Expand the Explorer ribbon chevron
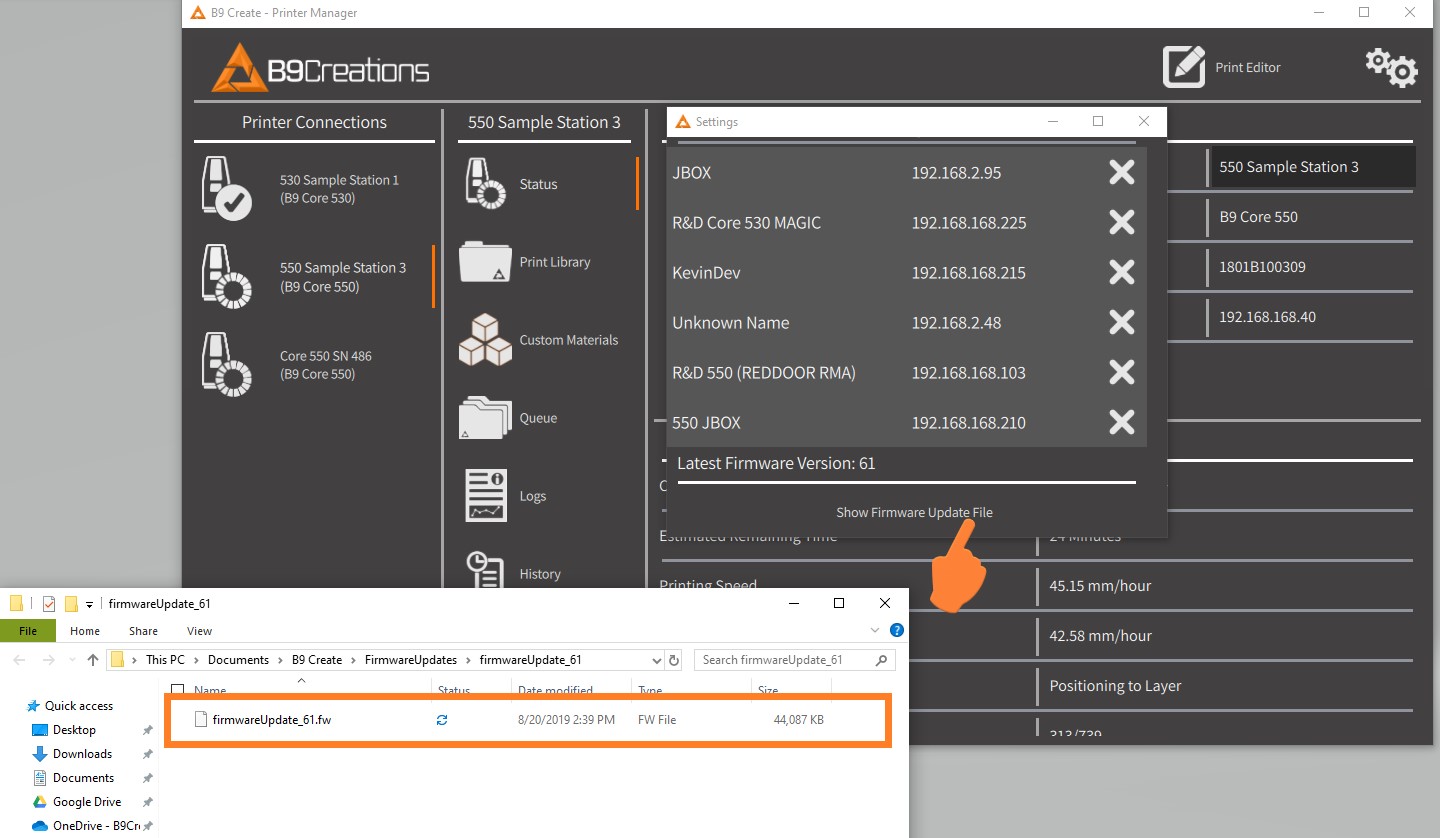 (875, 631)
